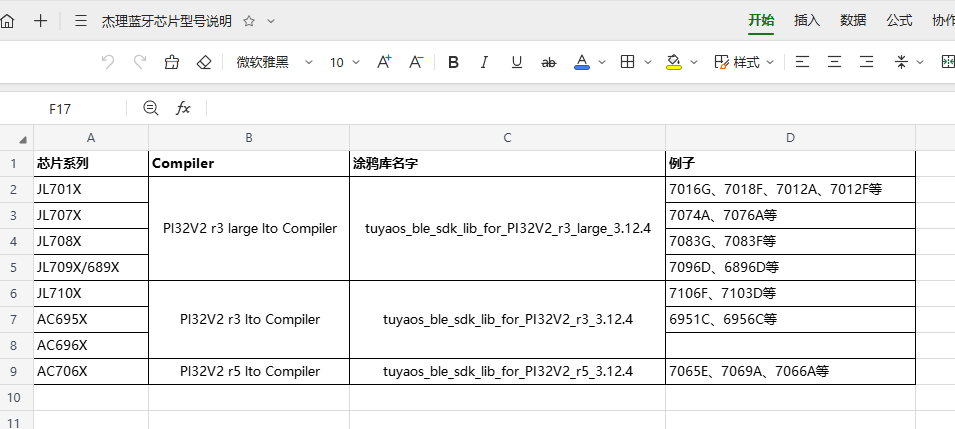Screen dimensions: 955x429
Task: Switch to the 插入 tab
Action: pos(807,20)
